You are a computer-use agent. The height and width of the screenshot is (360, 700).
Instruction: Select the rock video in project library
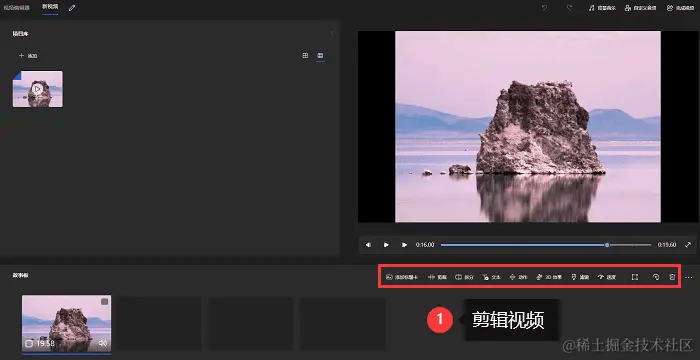pos(38,89)
